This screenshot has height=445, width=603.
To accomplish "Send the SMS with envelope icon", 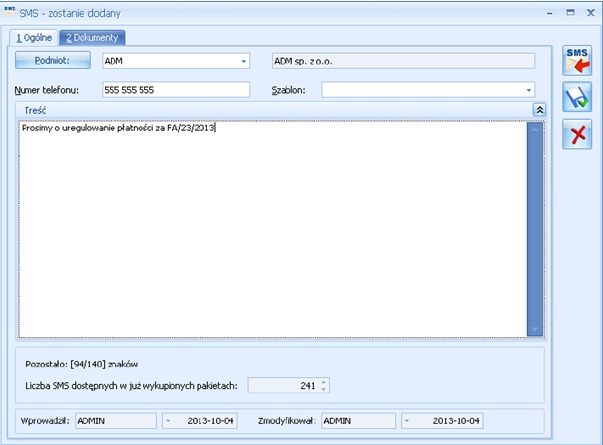I will (577, 60).
